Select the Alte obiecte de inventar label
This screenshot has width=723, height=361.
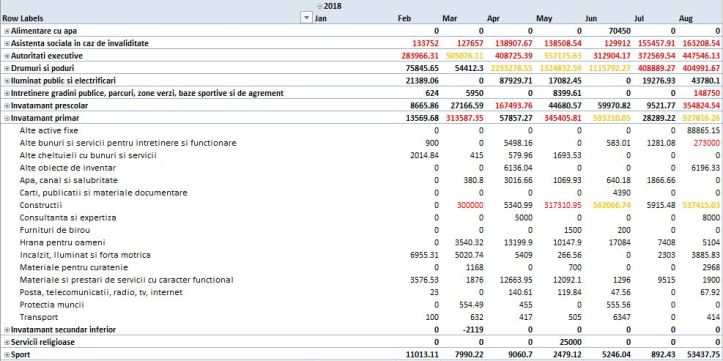67,168
